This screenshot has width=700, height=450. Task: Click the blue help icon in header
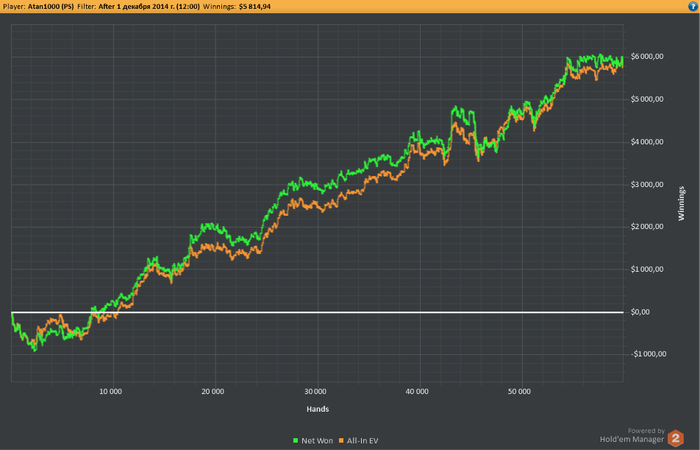693,6
